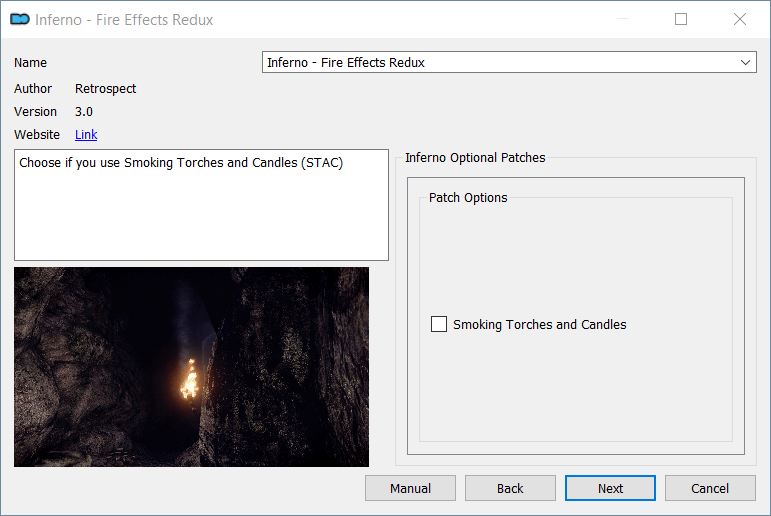Viewport: 771px width, 516px height.
Task: Click the Smoking Torches and Candles label
Action: 539,325
